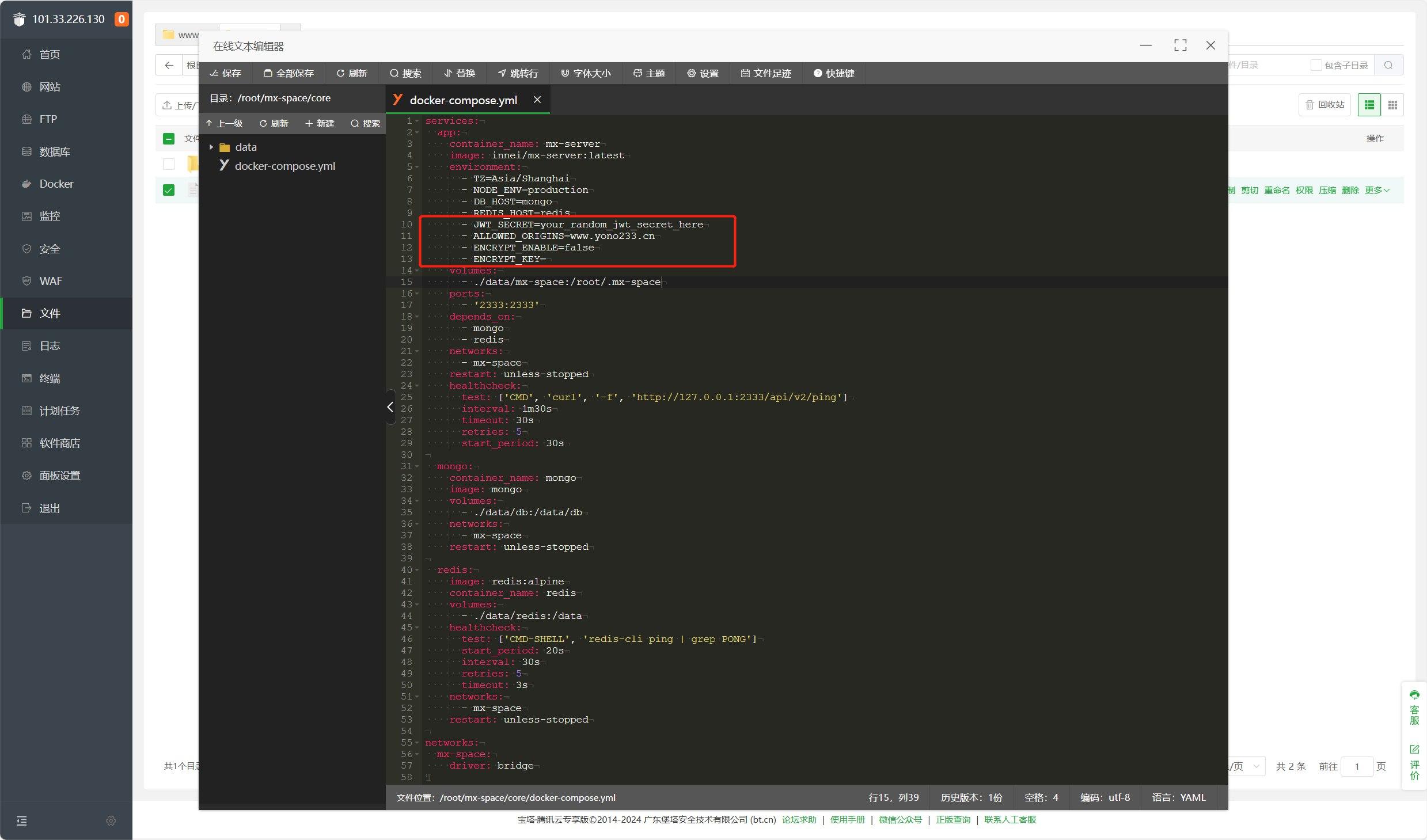Image resolution: width=1427 pixels, height=840 pixels.
Task: Open editor 设置 settings
Action: pyautogui.click(x=703, y=73)
